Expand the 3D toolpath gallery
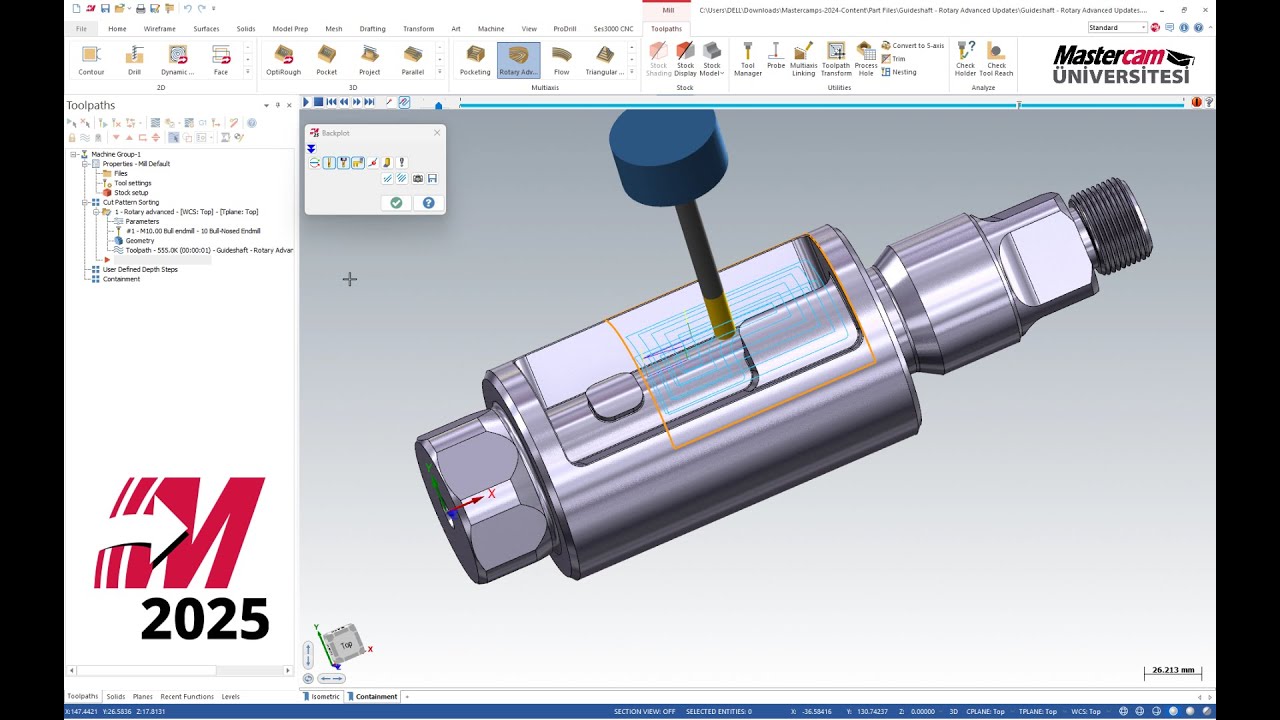Image resolution: width=1280 pixels, height=720 pixels. pyautogui.click(x=440, y=72)
